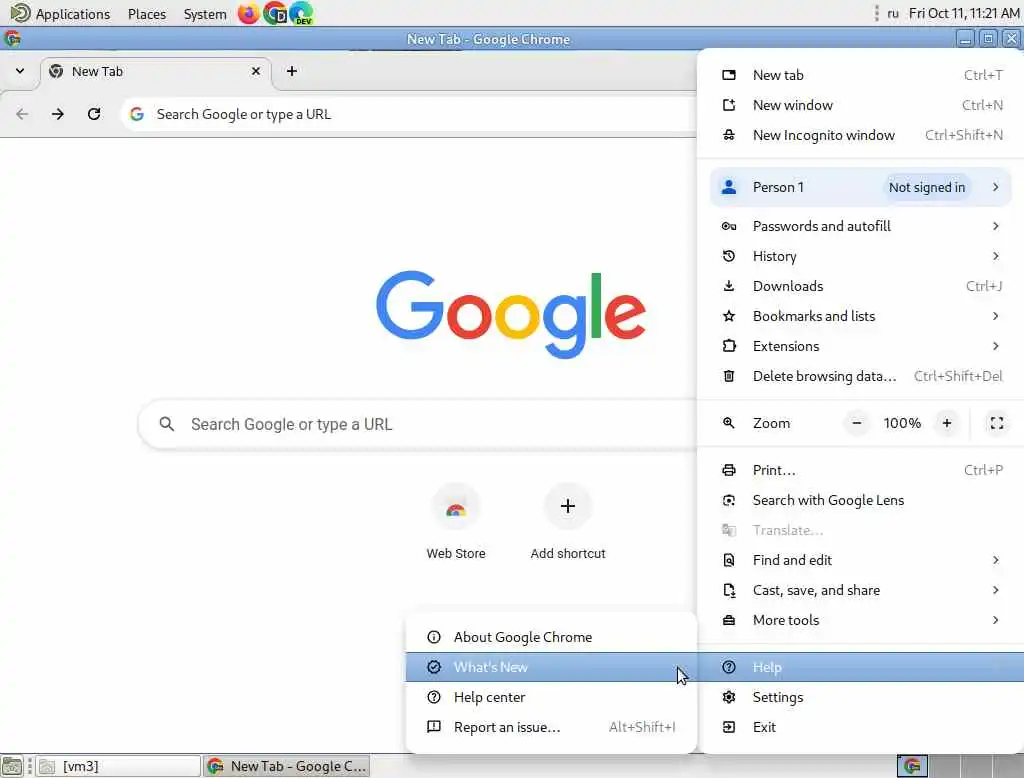The width and height of the screenshot is (1024, 778).
Task: Click the show desktop icon in bottom panel
Action: (x=12, y=766)
